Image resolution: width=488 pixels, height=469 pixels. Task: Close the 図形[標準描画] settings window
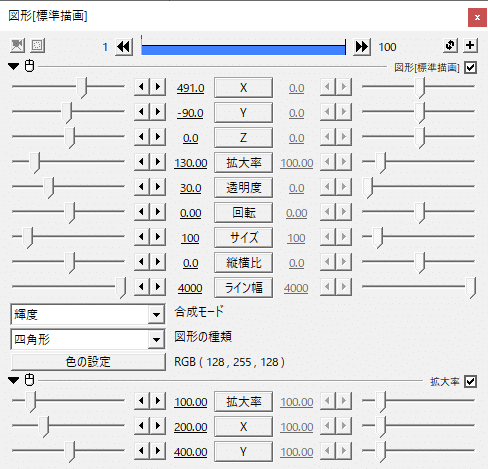click(477, 17)
